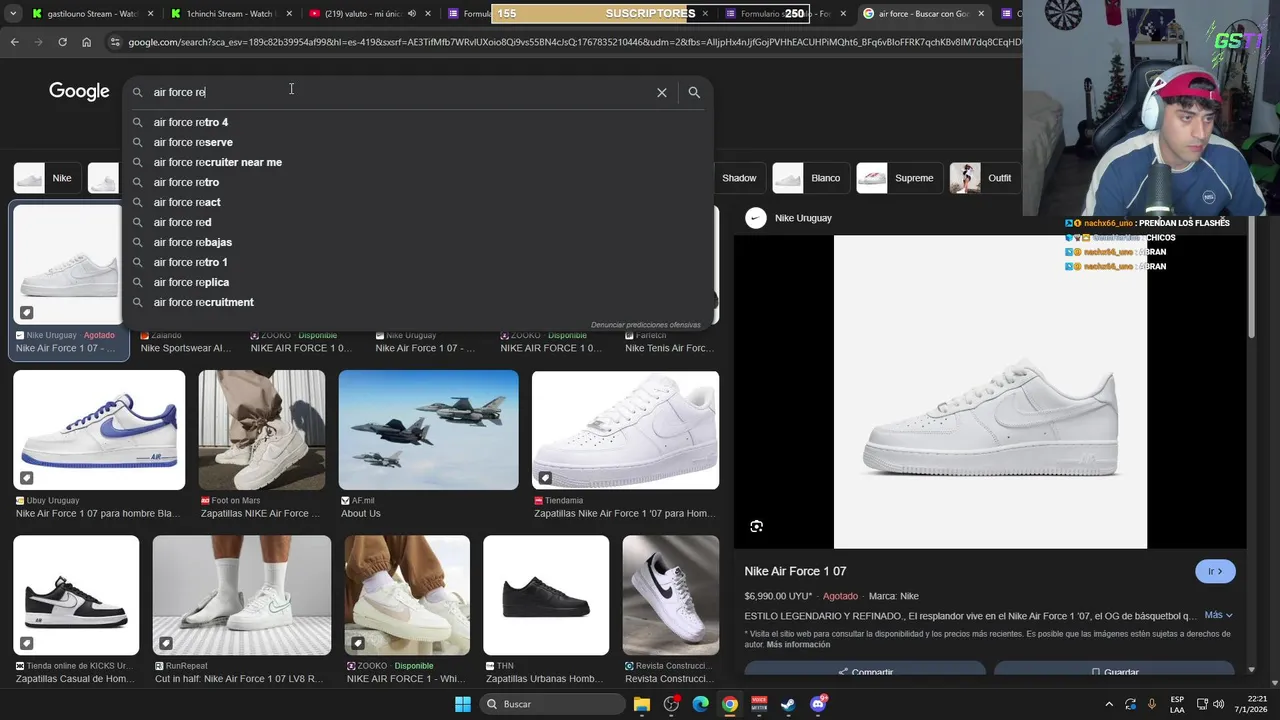Screen dimensions: 1280x720
Task: Show hidden system tray icons chevron
Action: (1108, 704)
